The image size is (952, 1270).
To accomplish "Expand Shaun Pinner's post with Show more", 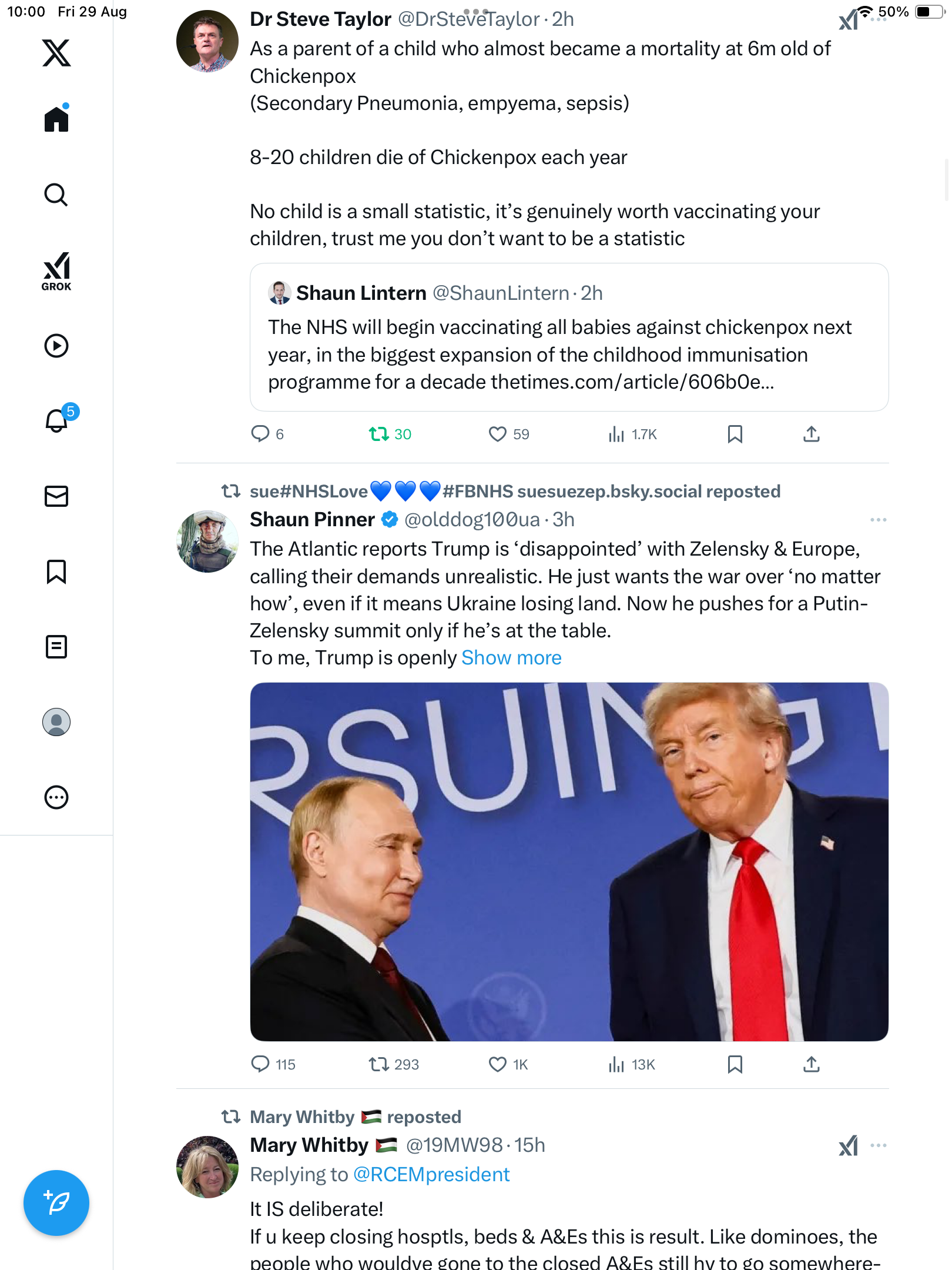I will click(511, 658).
